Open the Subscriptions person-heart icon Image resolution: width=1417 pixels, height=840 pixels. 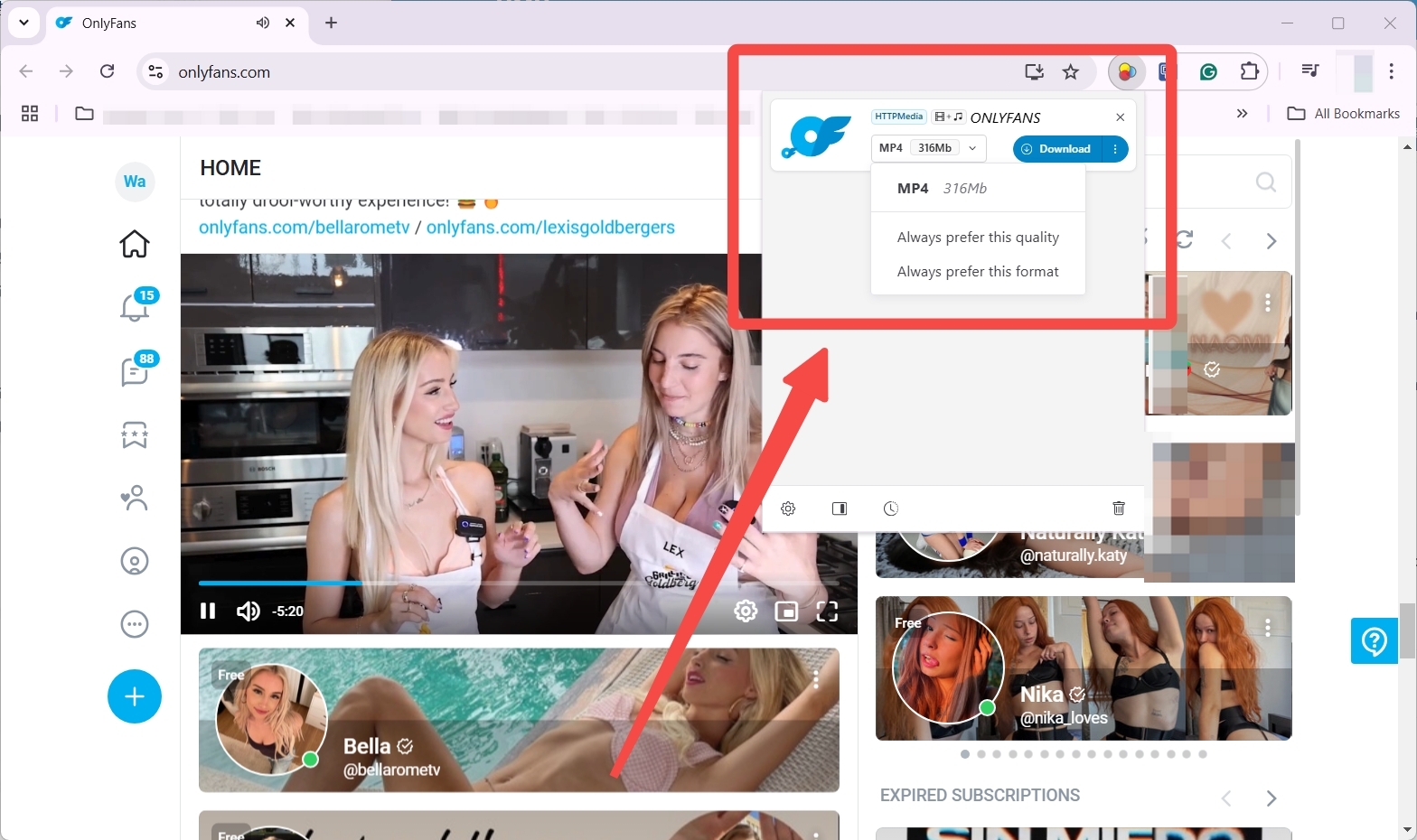[135, 498]
